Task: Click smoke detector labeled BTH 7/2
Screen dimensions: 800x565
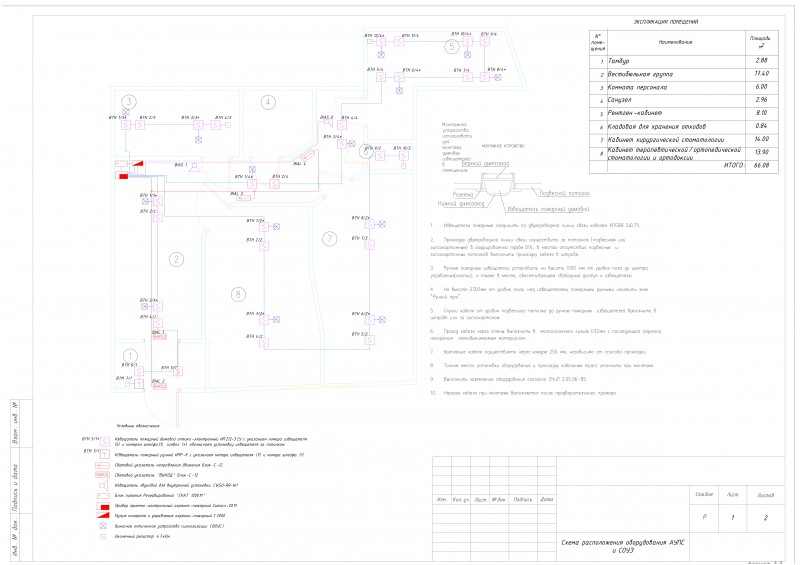Action: pyautogui.click(x=370, y=245)
